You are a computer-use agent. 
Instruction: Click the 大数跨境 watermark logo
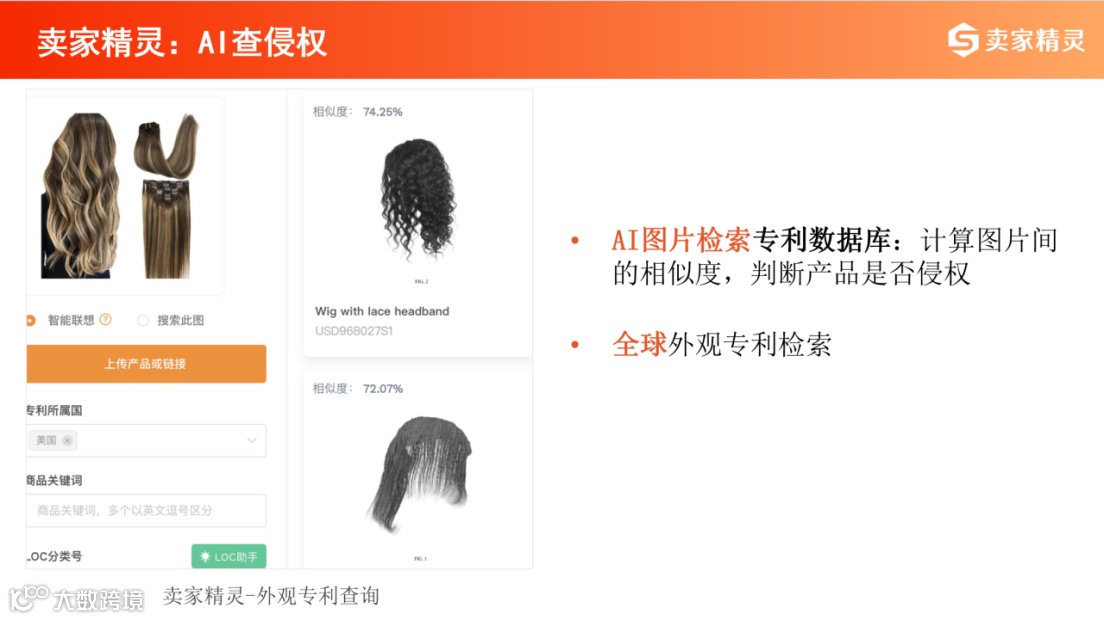click(x=76, y=599)
